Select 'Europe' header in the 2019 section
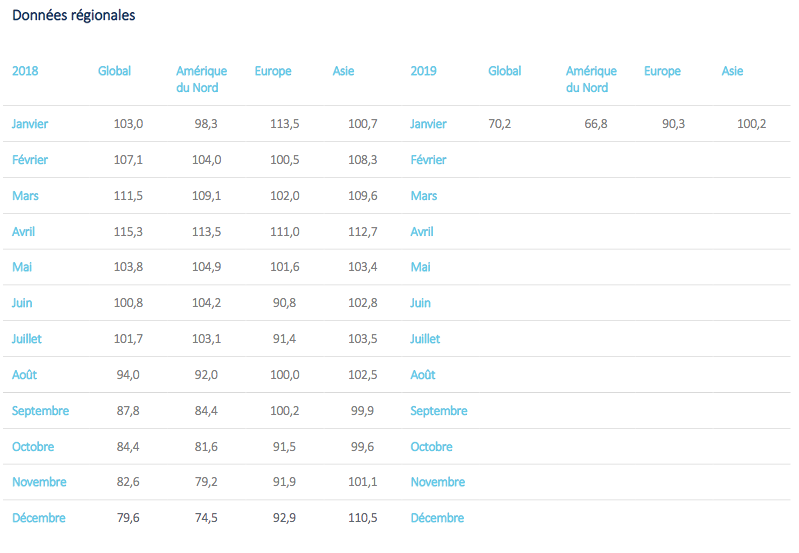799x553 pixels. click(x=662, y=71)
